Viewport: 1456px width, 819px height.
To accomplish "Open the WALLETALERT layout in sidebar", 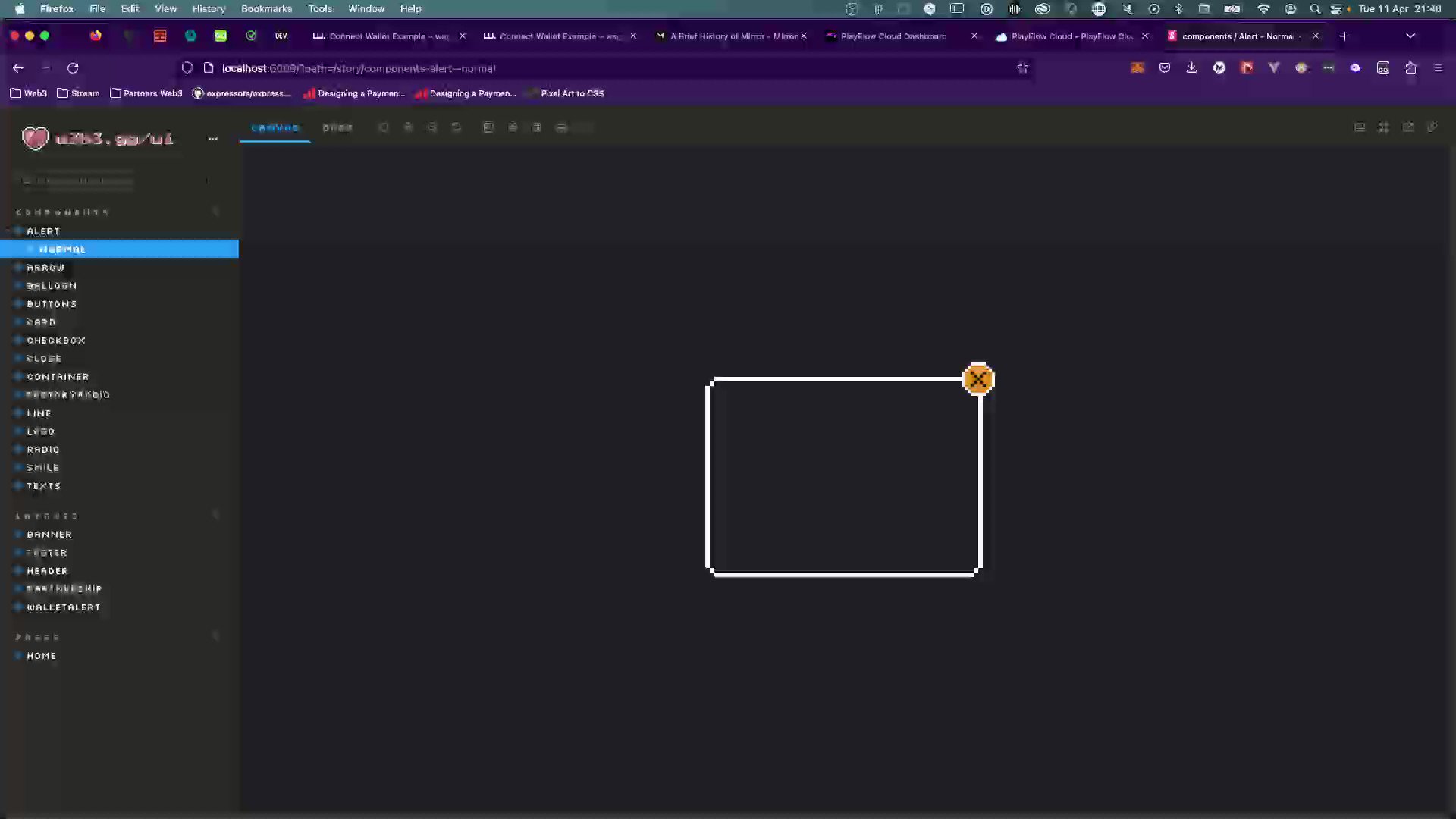I will pos(64,607).
